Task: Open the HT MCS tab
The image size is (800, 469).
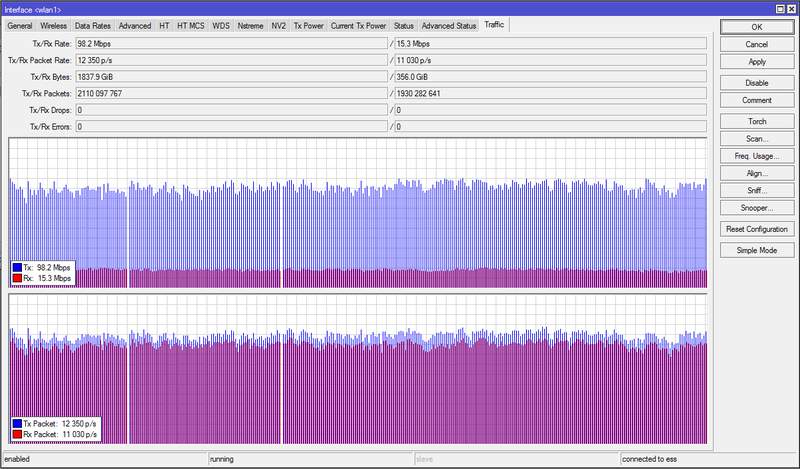Action: tap(191, 26)
